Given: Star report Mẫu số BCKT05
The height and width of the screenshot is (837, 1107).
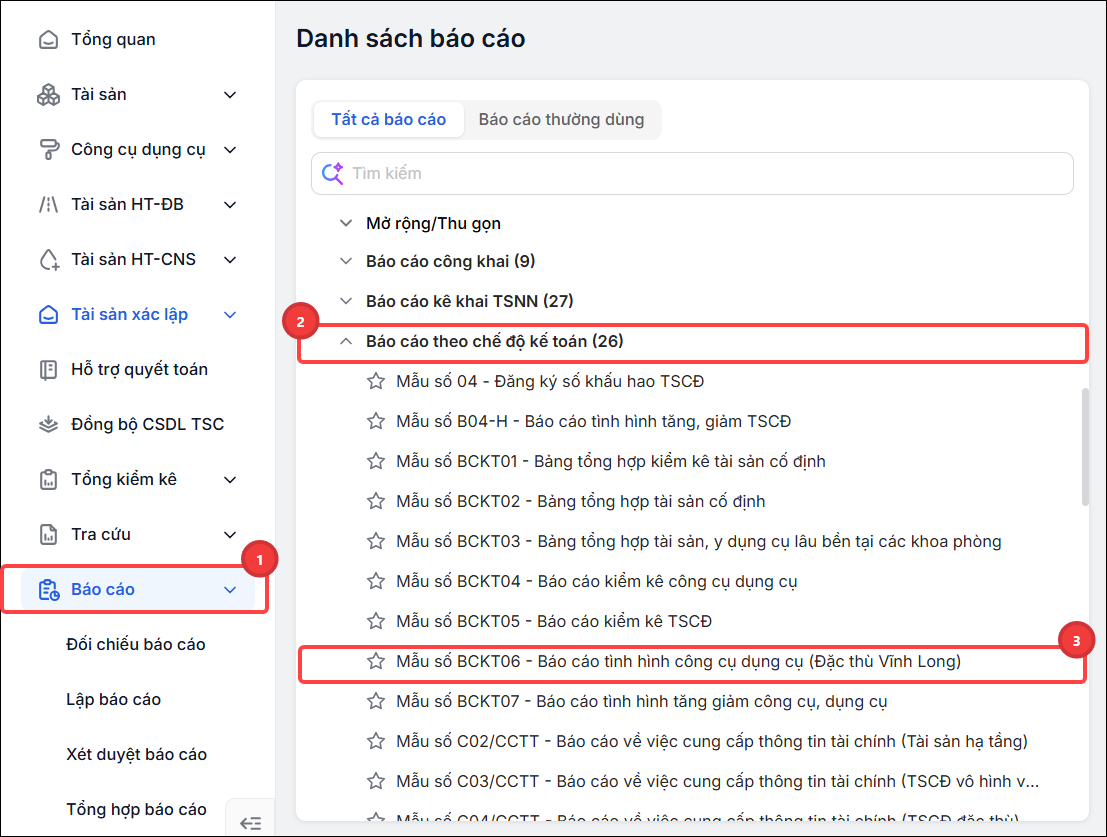Looking at the screenshot, I should (376, 622).
